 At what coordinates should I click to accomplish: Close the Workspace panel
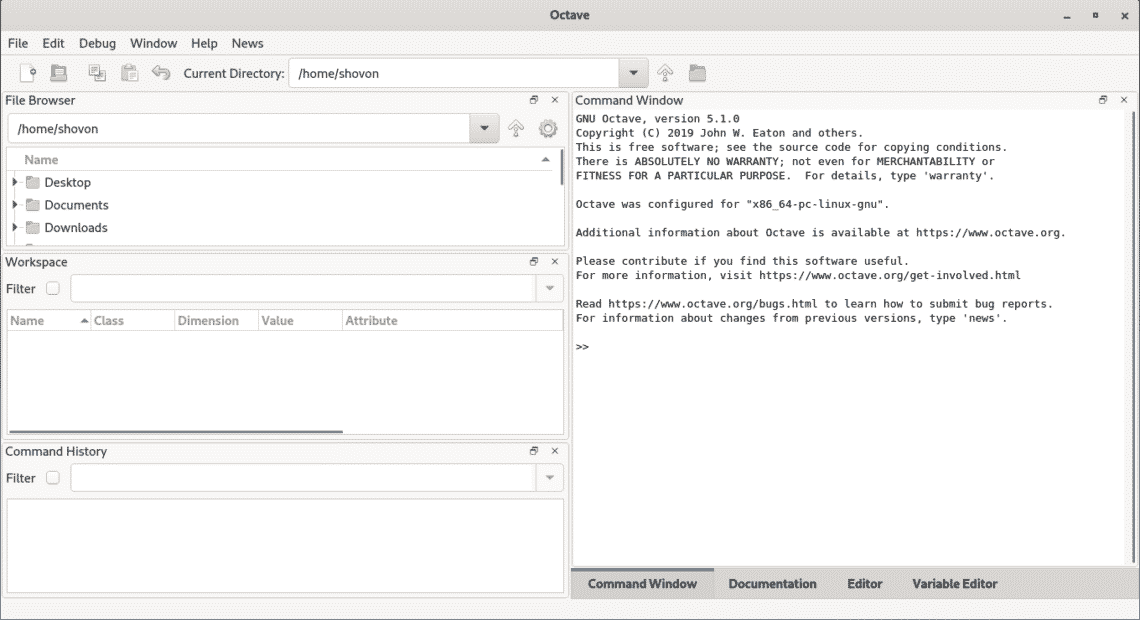pos(555,262)
